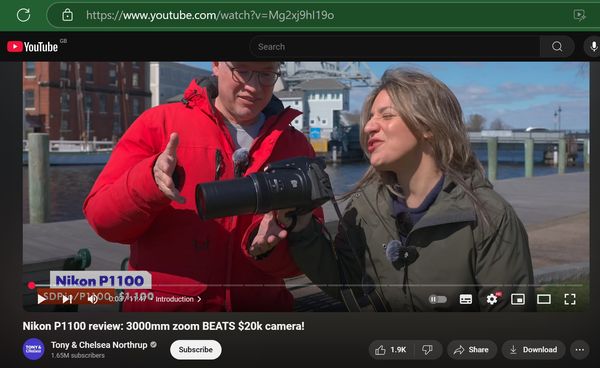Image resolution: width=600 pixels, height=368 pixels.
Task: Mute the video volume
Action: [x=92, y=299]
